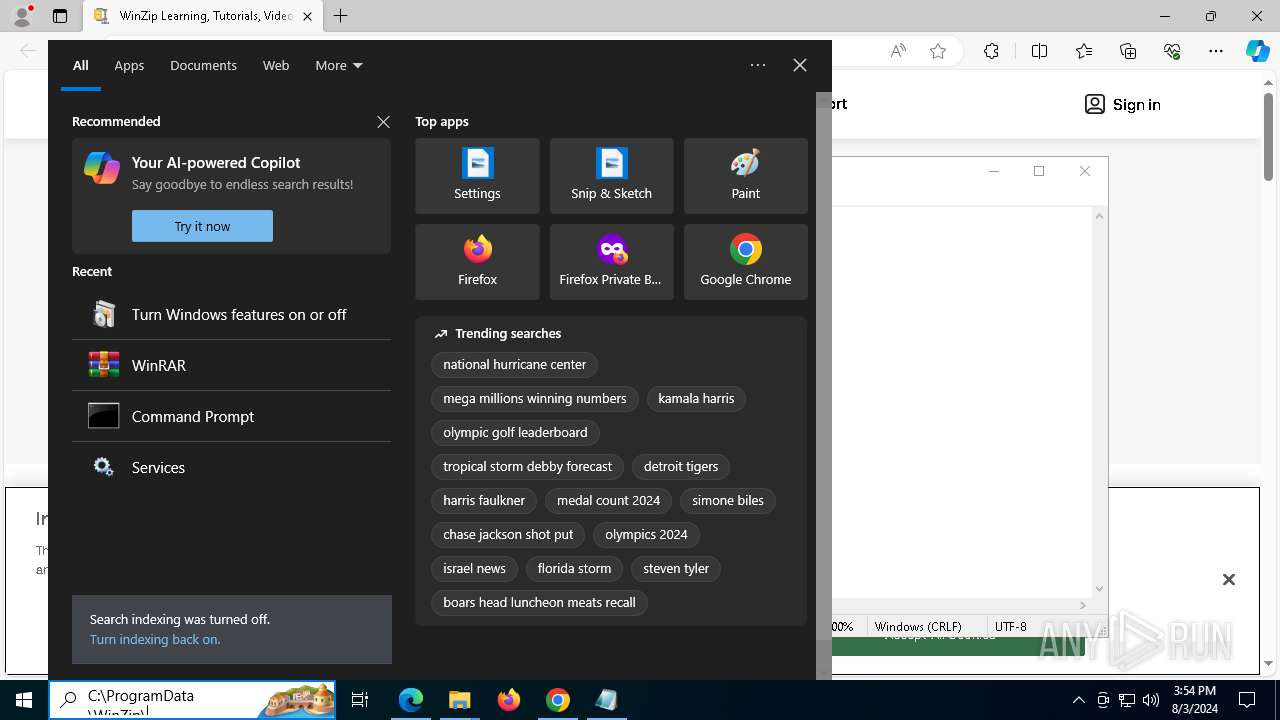
Task: Open network status in system tray
Action: point(1127,700)
